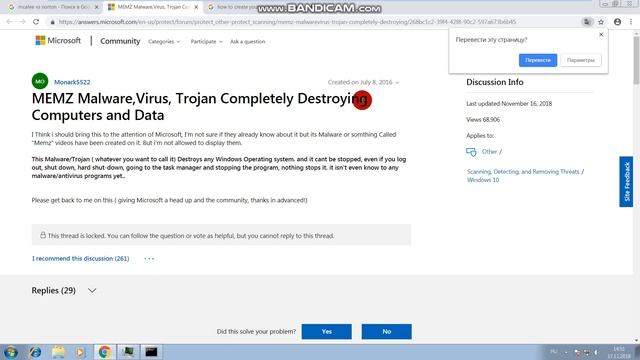This screenshot has width=640, height=360.
Task: Open the media player taskbar icon
Action: click(80, 352)
